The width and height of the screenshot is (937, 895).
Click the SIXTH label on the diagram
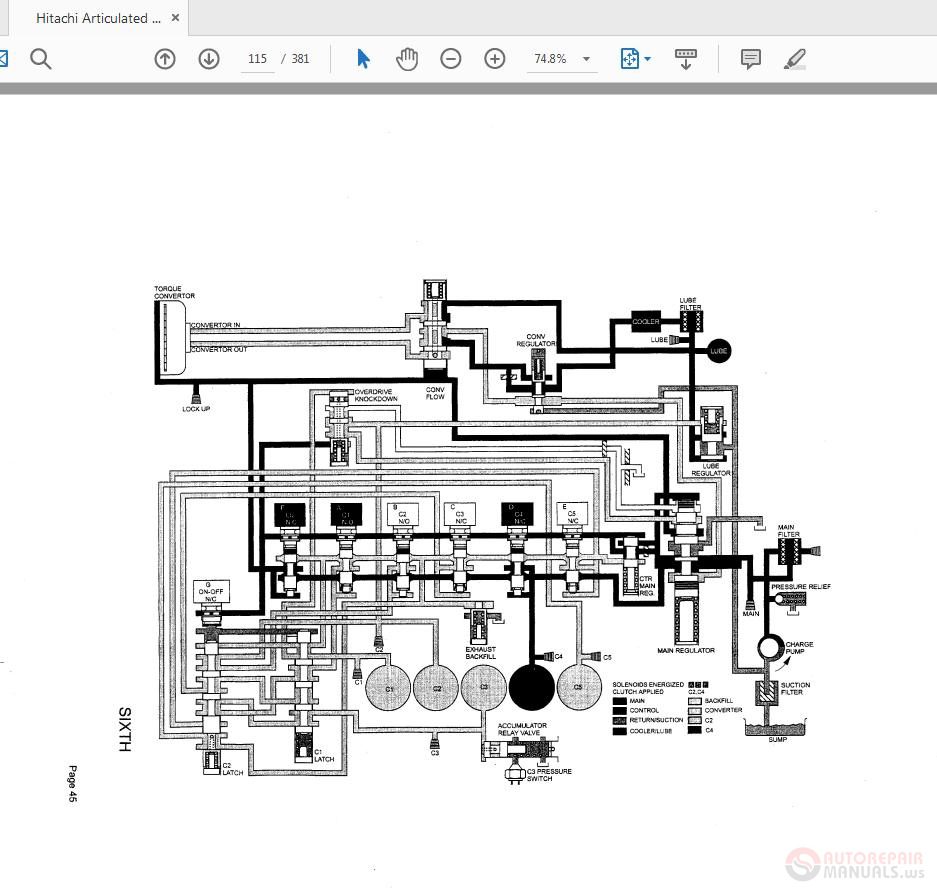124,730
